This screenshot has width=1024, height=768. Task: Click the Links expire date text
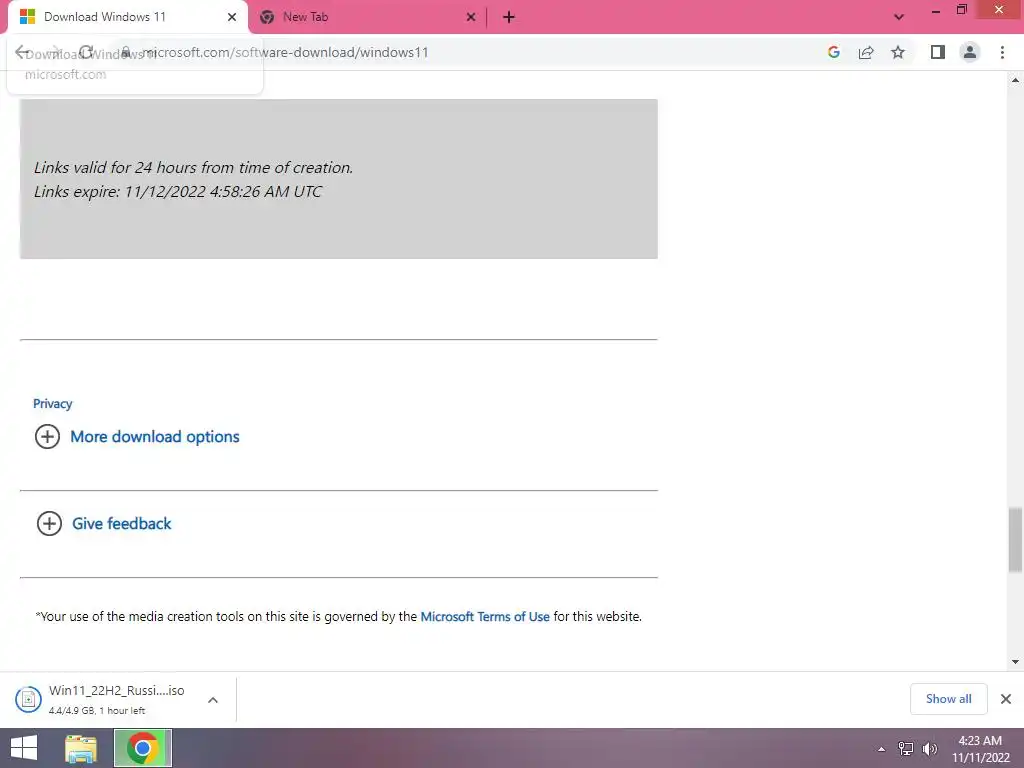coord(178,191)
